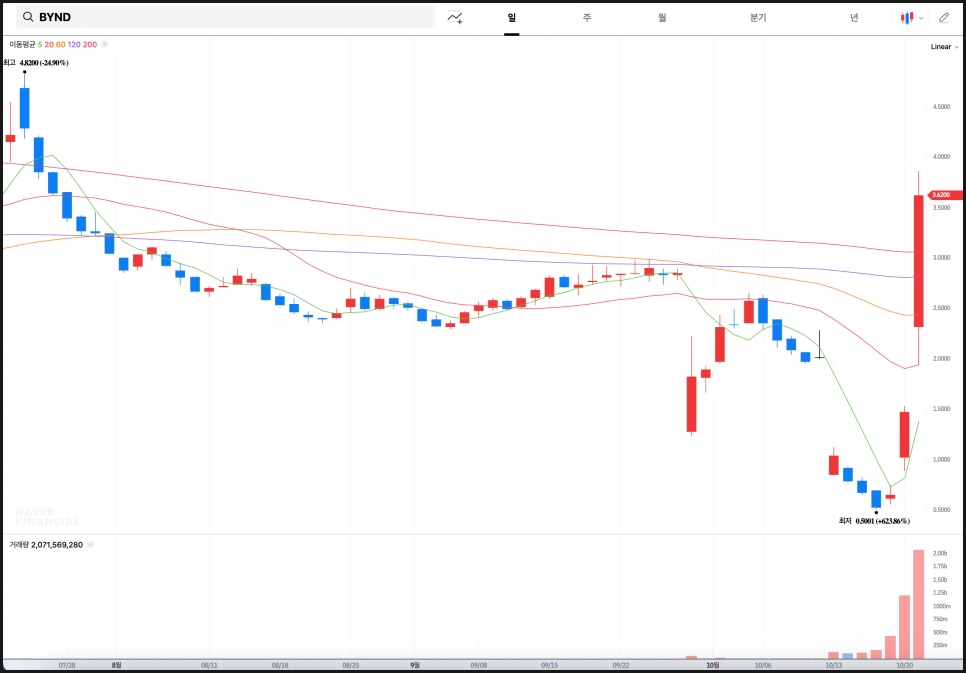
Task: Select the 분기 (quarterly) tab
Action: (758, 17)
